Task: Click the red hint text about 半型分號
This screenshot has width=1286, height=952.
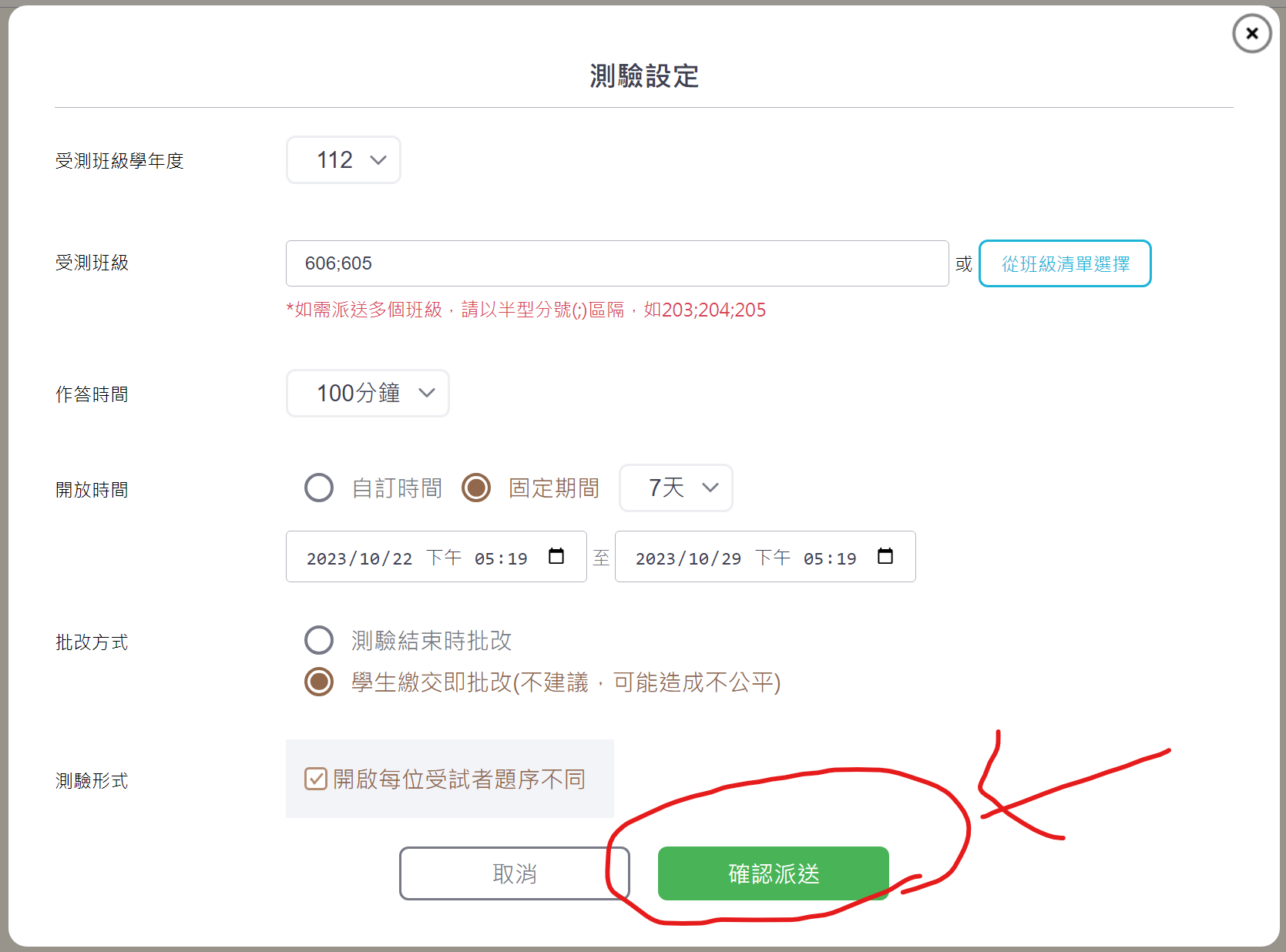Action: pyautogui.click(x=526, y=310)
